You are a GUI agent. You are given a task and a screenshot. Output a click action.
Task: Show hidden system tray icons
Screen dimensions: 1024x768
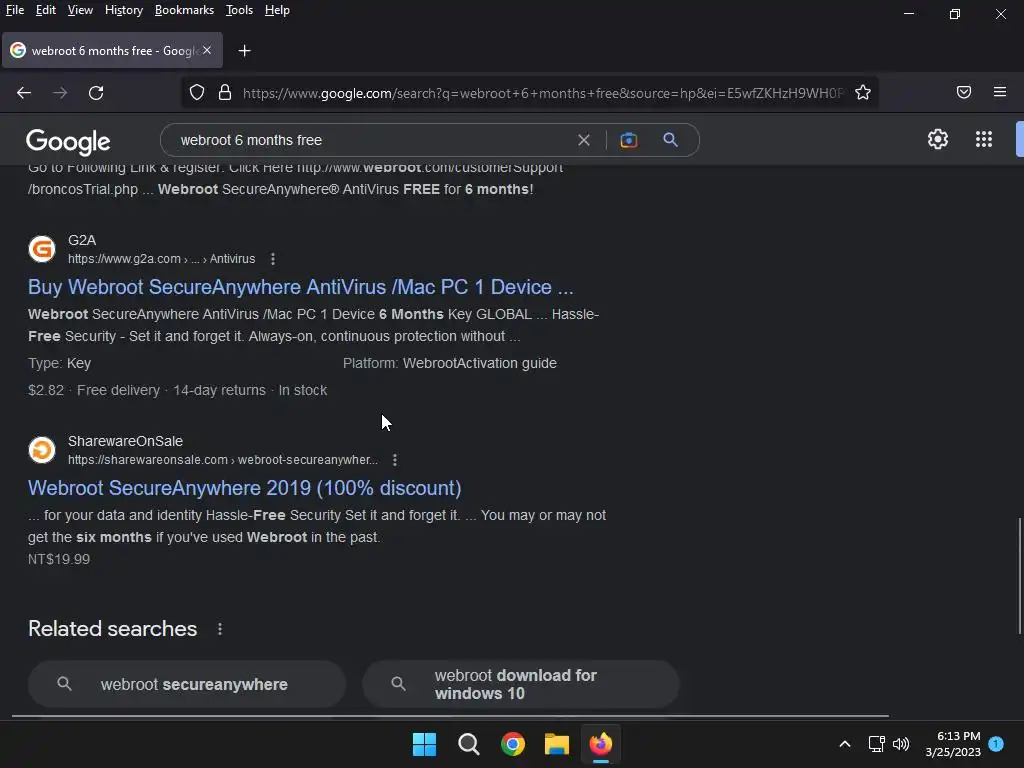click(x=844, y=744)
